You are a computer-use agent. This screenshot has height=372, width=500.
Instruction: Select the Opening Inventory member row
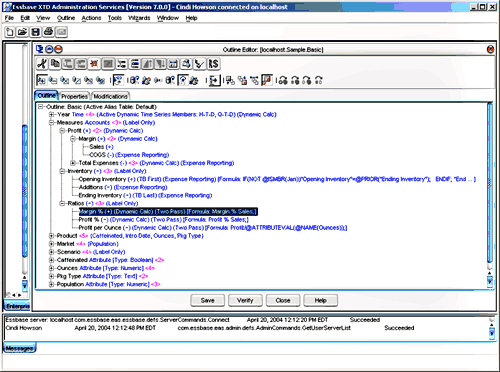(277, 179)
